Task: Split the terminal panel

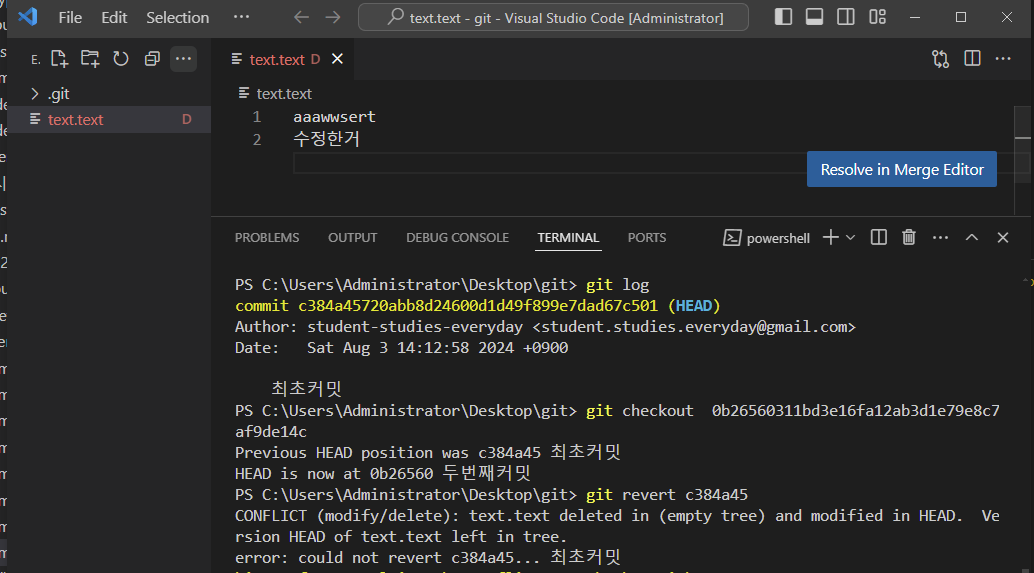Action: tap(879, 238)
